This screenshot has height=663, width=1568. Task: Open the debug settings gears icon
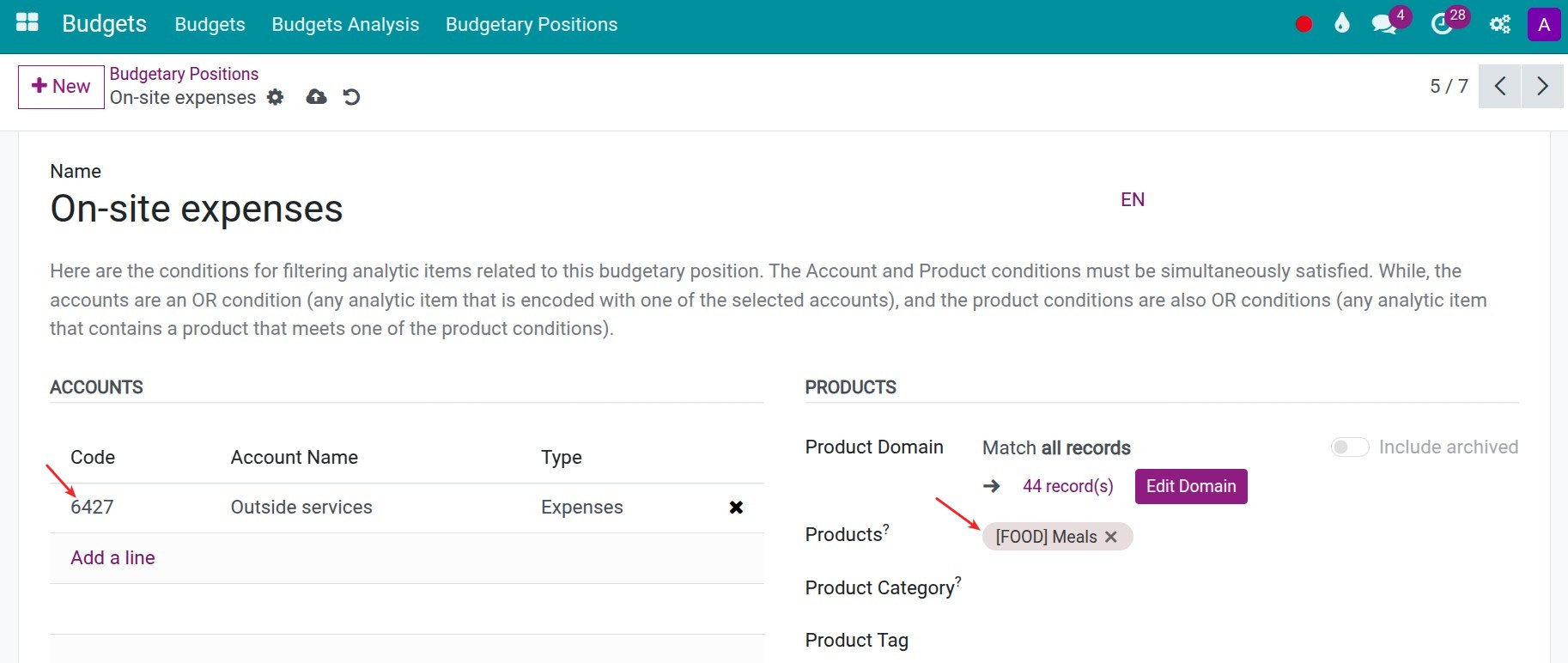coord(1500,24)
